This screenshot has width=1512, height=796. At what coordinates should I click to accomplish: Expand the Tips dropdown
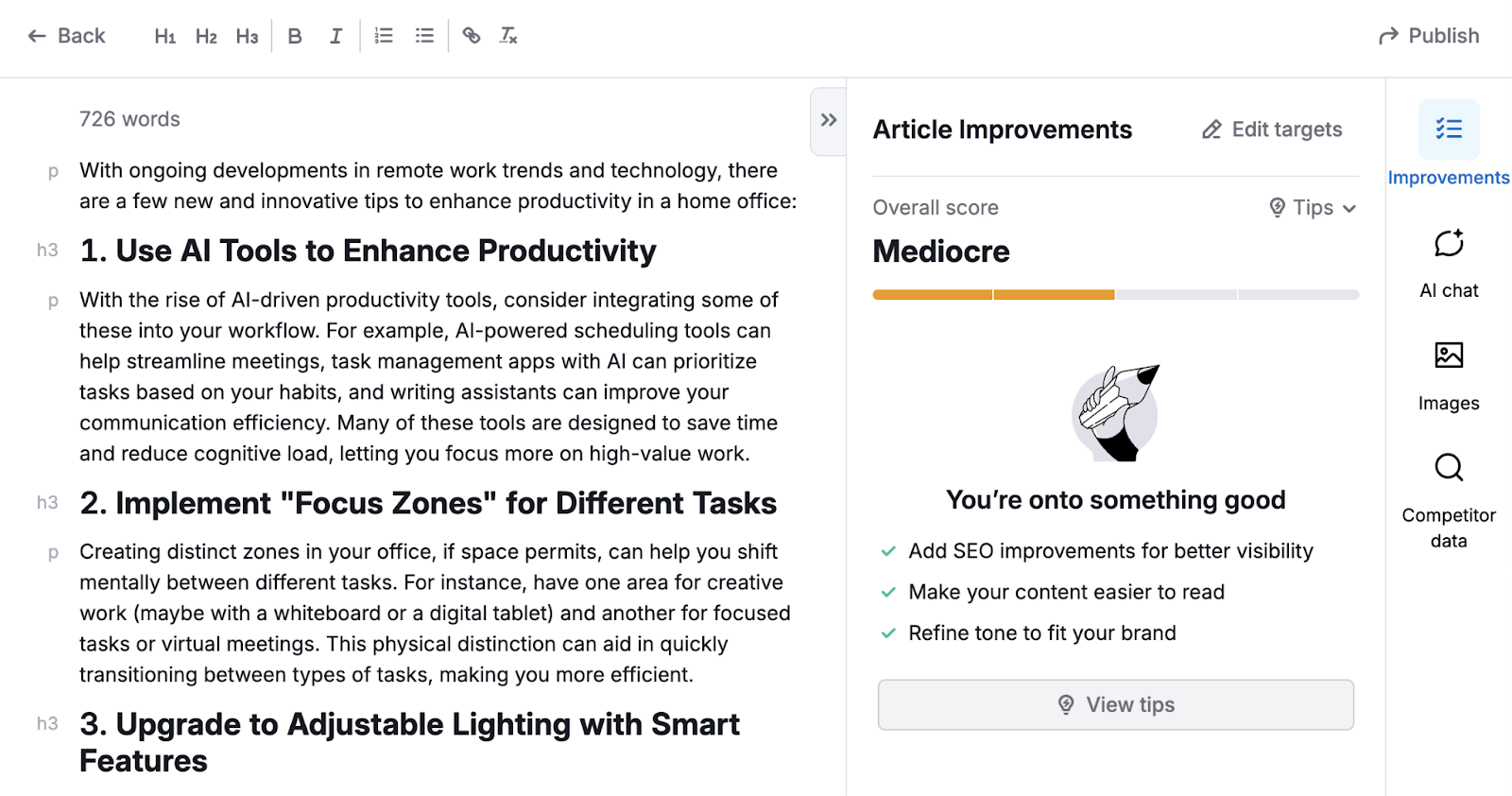[1313, 208]
